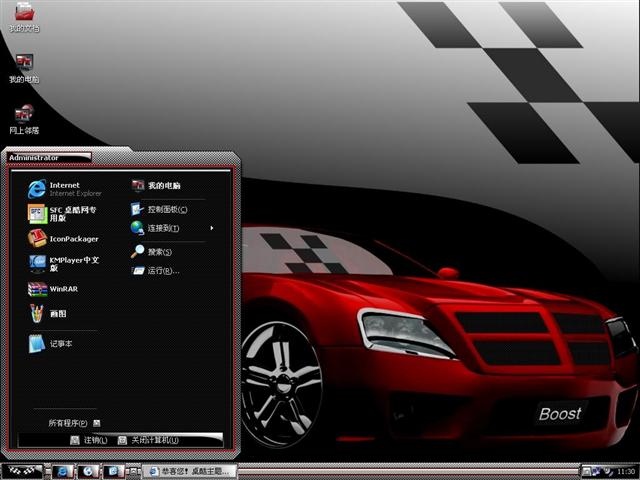Click the checkered-flag Start button
This screenshot has height=480, width=640.
[22, 471]
